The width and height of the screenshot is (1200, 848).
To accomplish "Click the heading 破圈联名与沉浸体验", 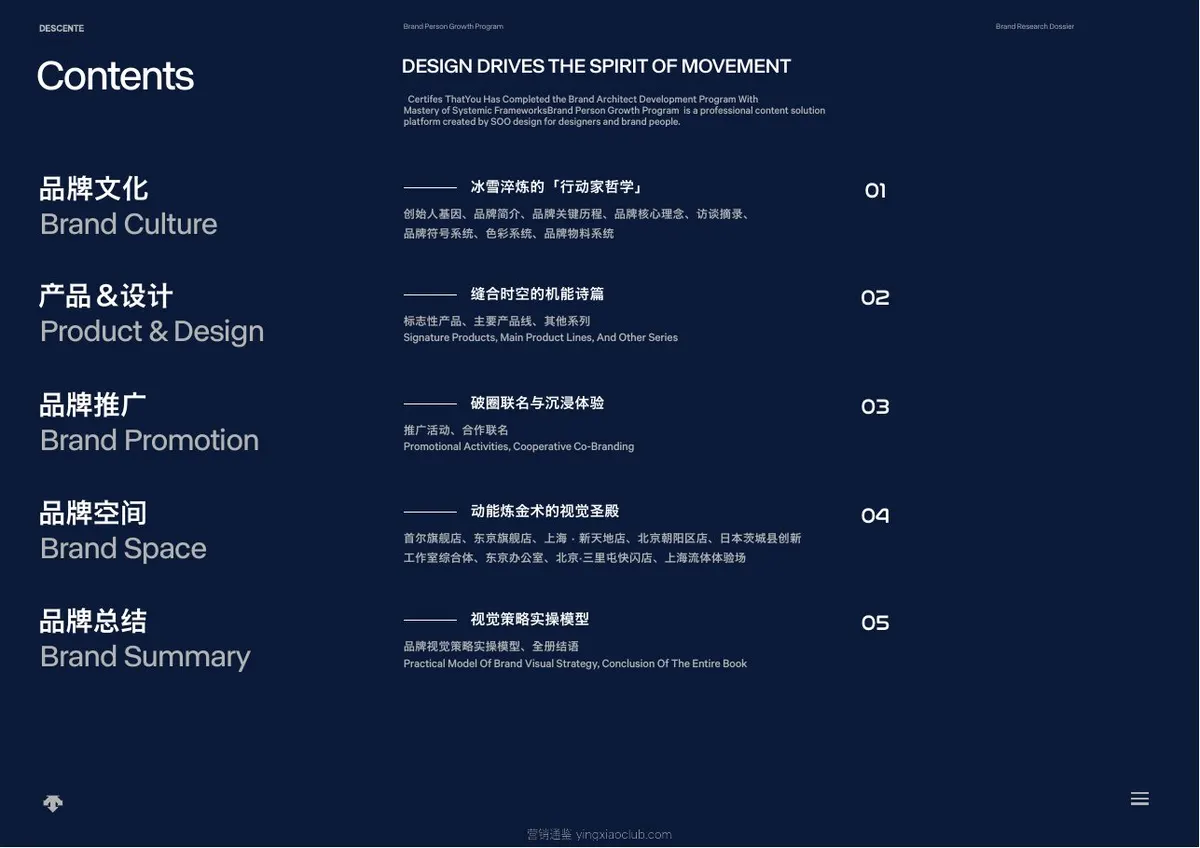I will coord(538,403).
